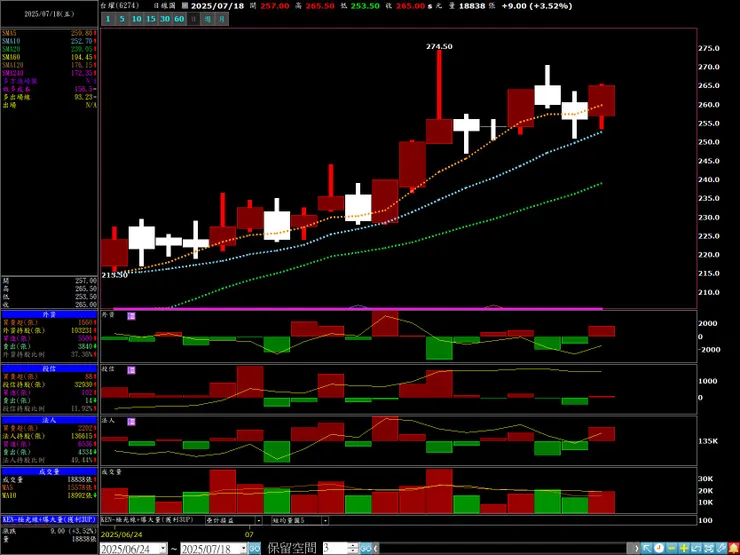Viewport: 740px width, 555px height.
Task: Click the horizontal scrollbar left arrow
Action: [376, 548]
